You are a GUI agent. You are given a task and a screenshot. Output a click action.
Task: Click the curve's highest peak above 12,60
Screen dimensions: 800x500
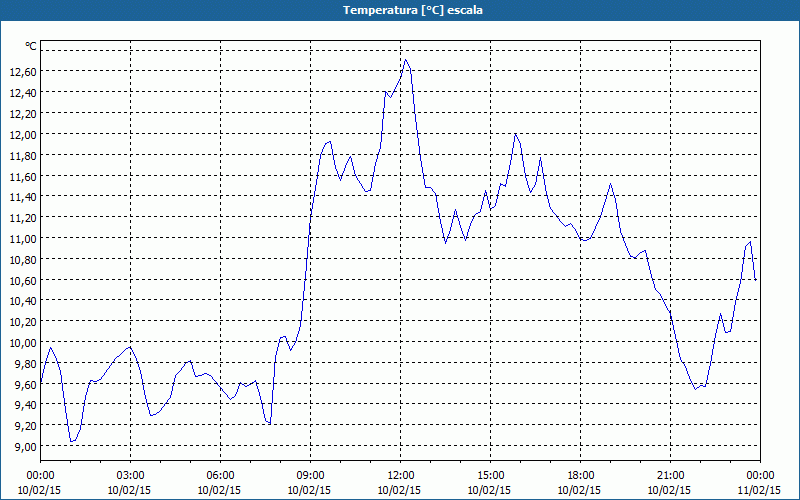click(406, 60)
